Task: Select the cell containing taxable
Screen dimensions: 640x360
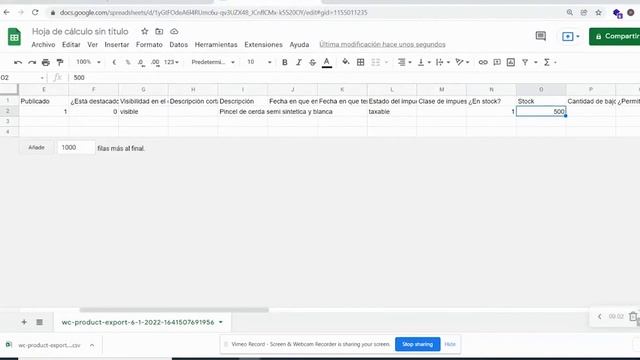Action: (392, 111)
